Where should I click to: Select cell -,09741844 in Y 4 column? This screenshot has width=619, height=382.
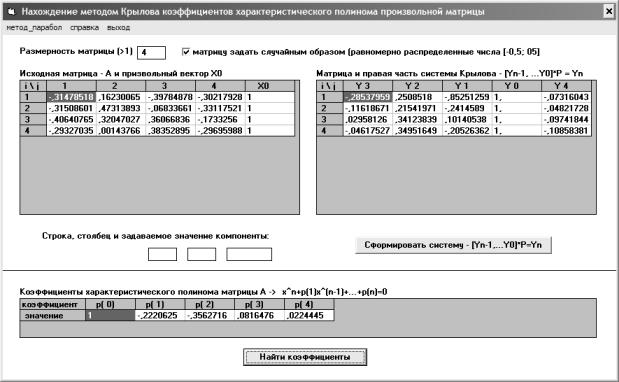click(x=566, y=119)
